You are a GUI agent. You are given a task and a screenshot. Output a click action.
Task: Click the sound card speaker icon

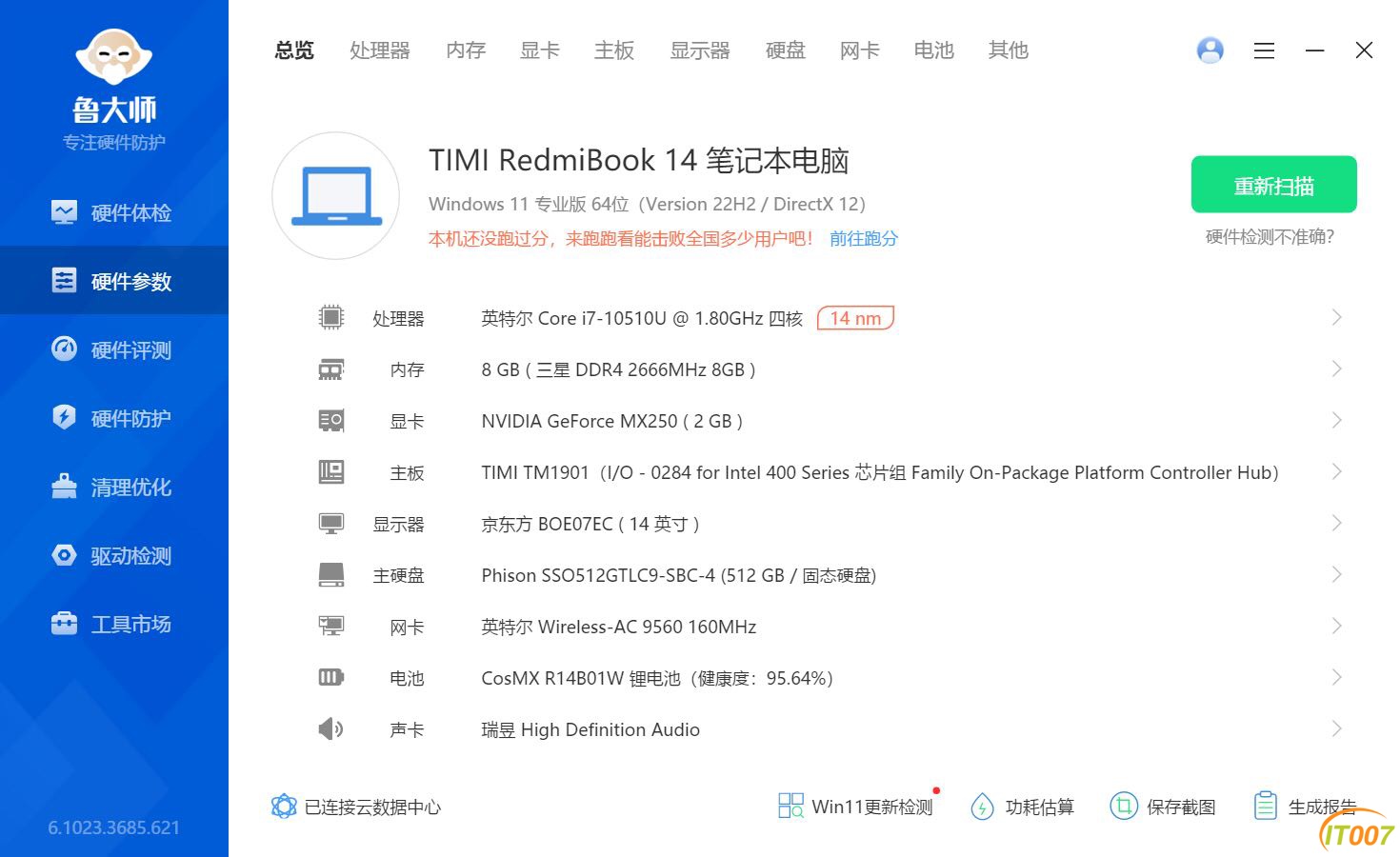(330, 729)
